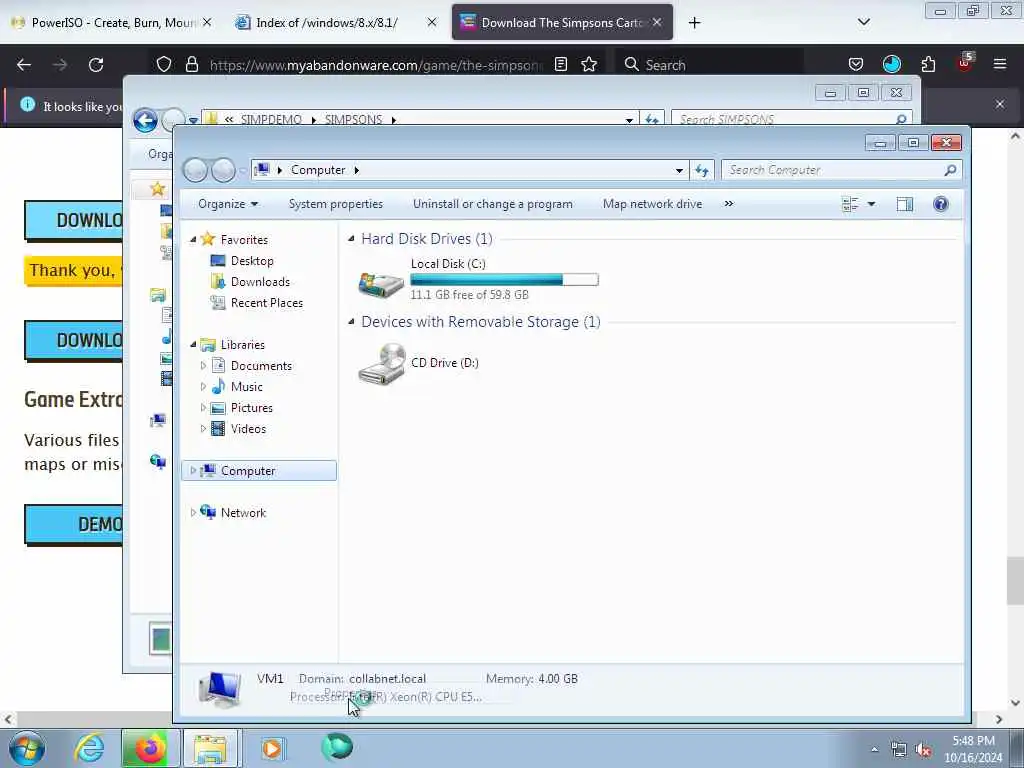Screen dimensions: 1024x768
Task: Select Recent Places in Favorites
Action: coord(266,303)
